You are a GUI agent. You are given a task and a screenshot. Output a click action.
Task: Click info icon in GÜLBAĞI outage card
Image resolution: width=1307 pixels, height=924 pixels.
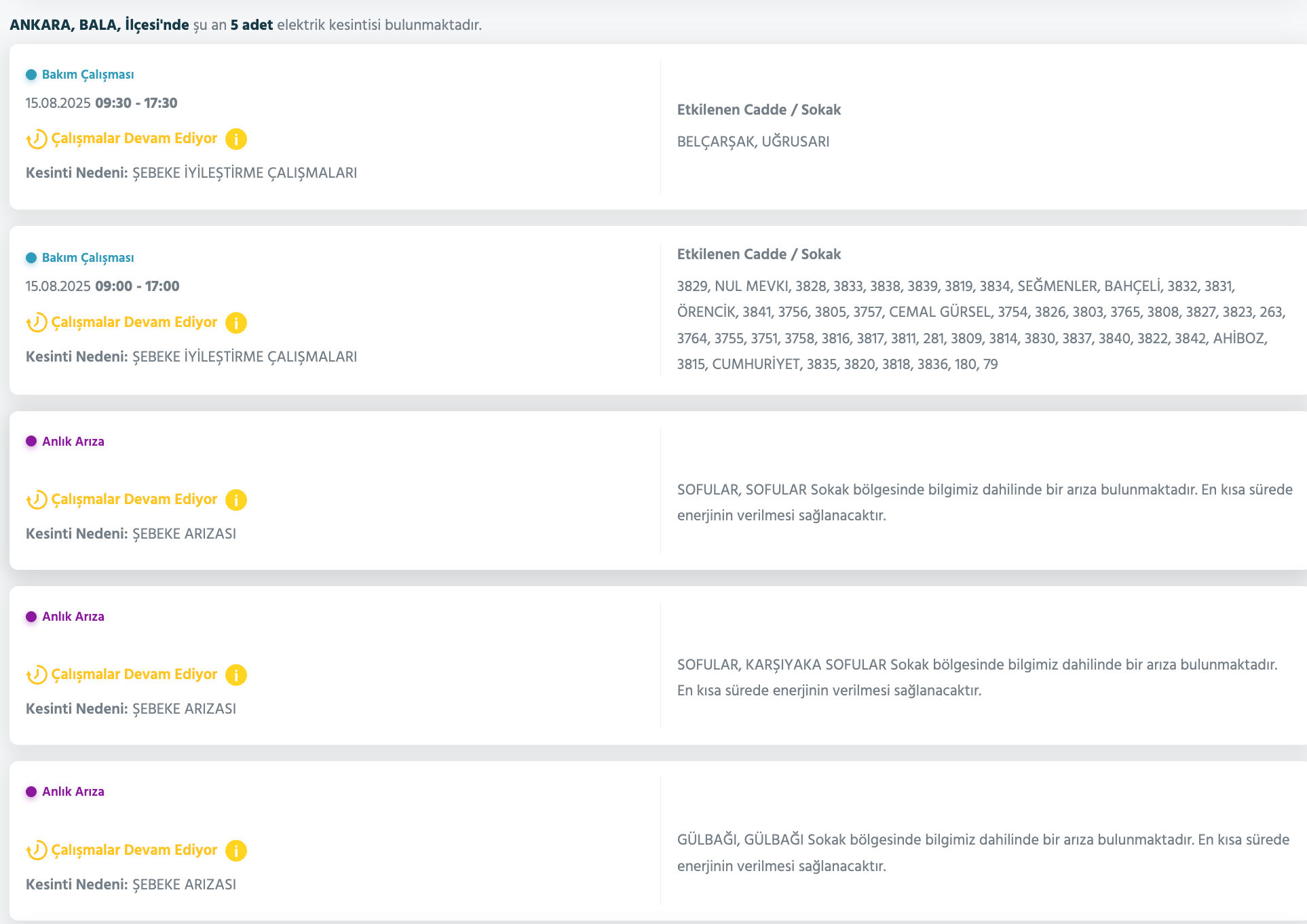[235, 851]
